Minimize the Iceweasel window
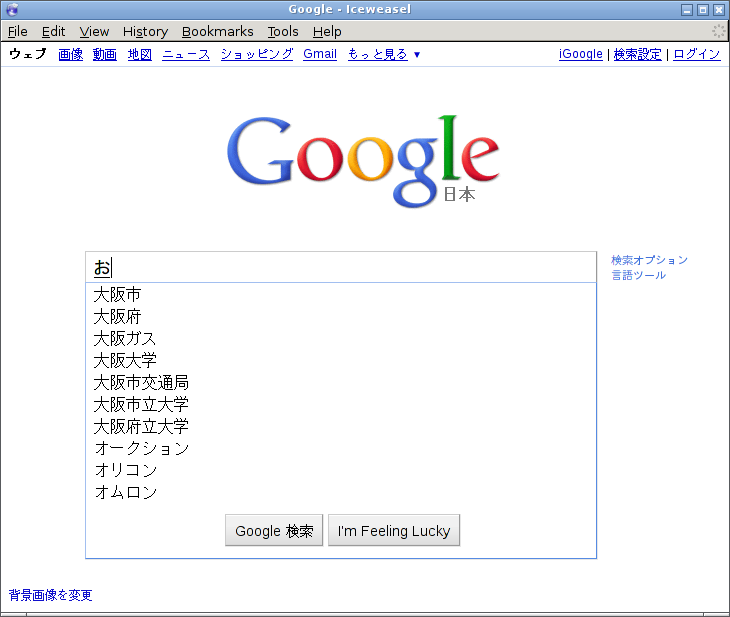 coord(687,10)
